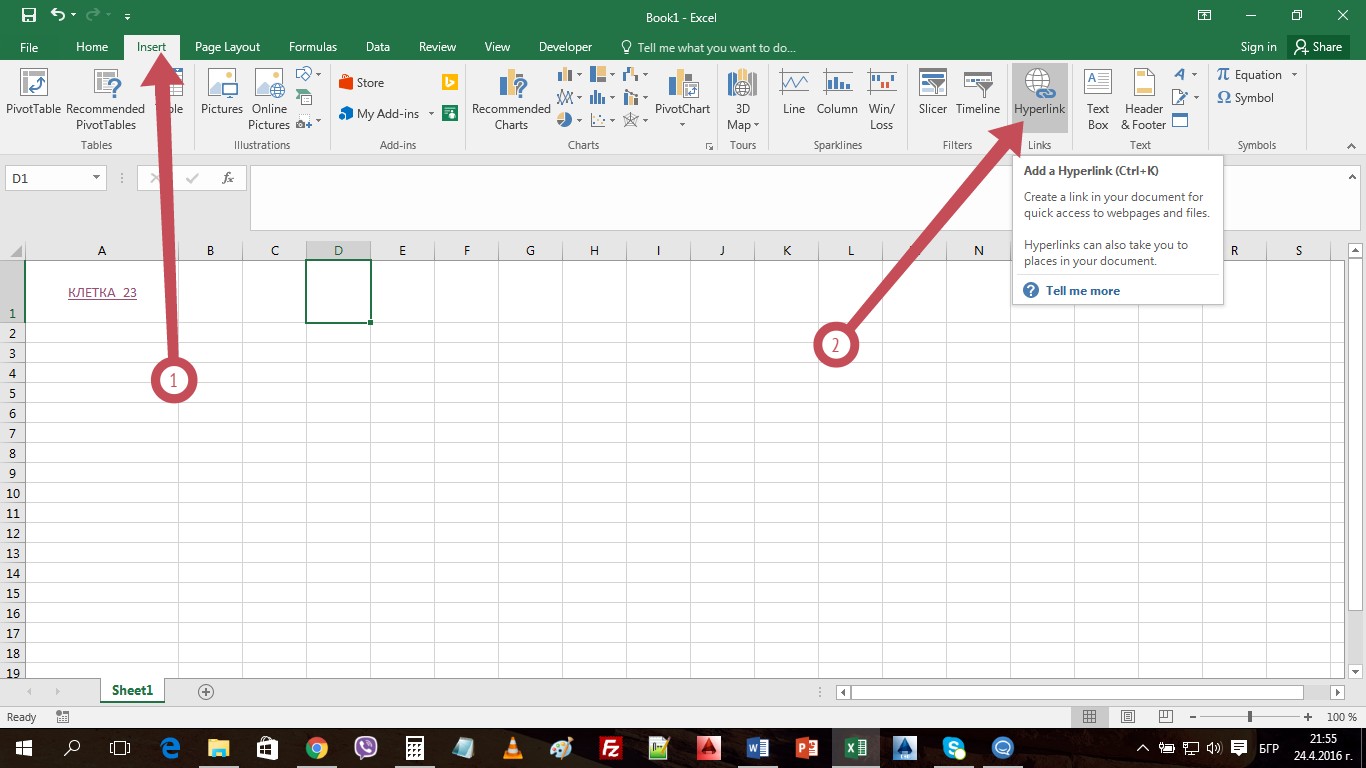Expand the Equation dropdown arrow

[1294, 75]
